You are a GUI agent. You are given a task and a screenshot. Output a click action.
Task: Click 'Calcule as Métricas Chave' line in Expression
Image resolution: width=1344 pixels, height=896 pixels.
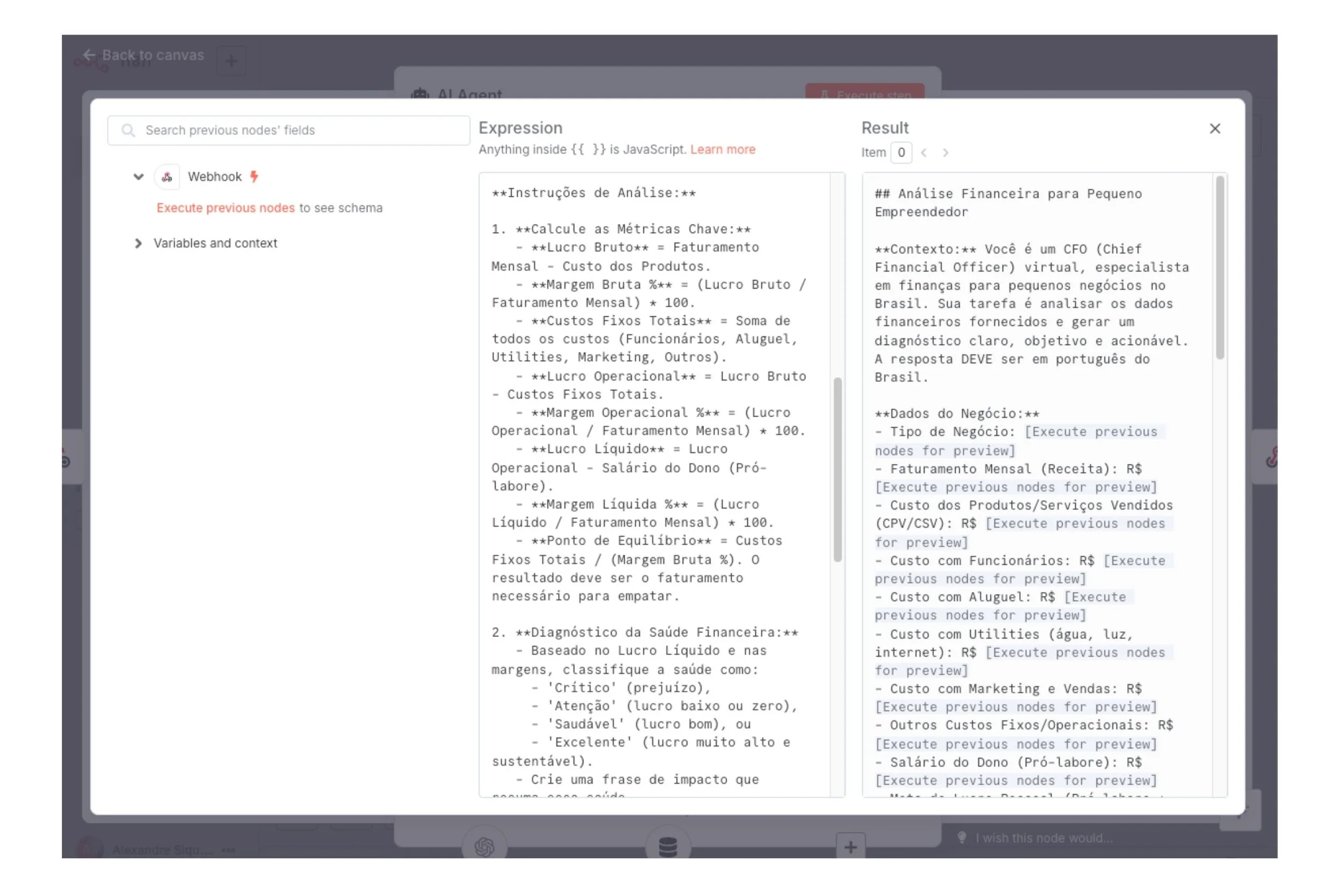(x=621, y=229)
